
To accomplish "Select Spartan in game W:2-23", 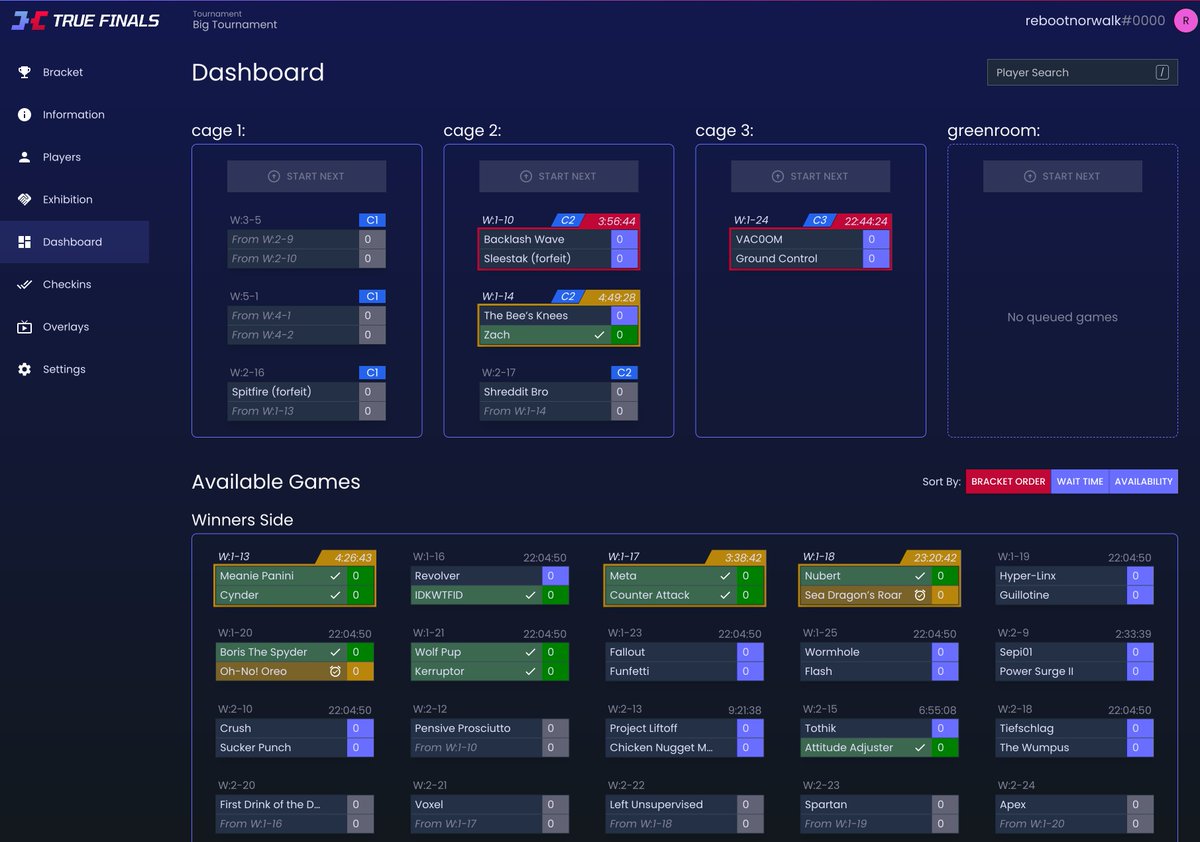I will point(867,804).
